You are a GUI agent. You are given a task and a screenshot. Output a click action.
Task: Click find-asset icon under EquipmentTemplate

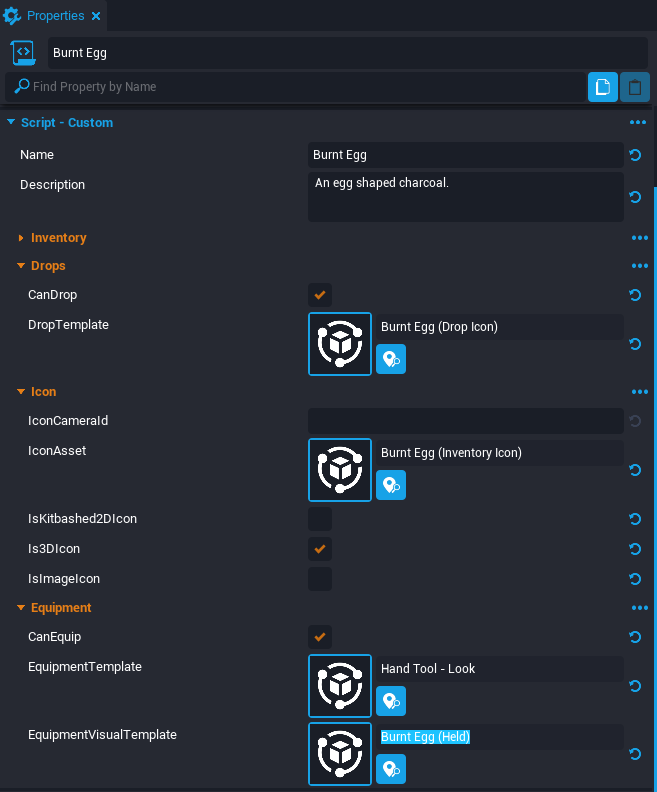pos(391,701)
